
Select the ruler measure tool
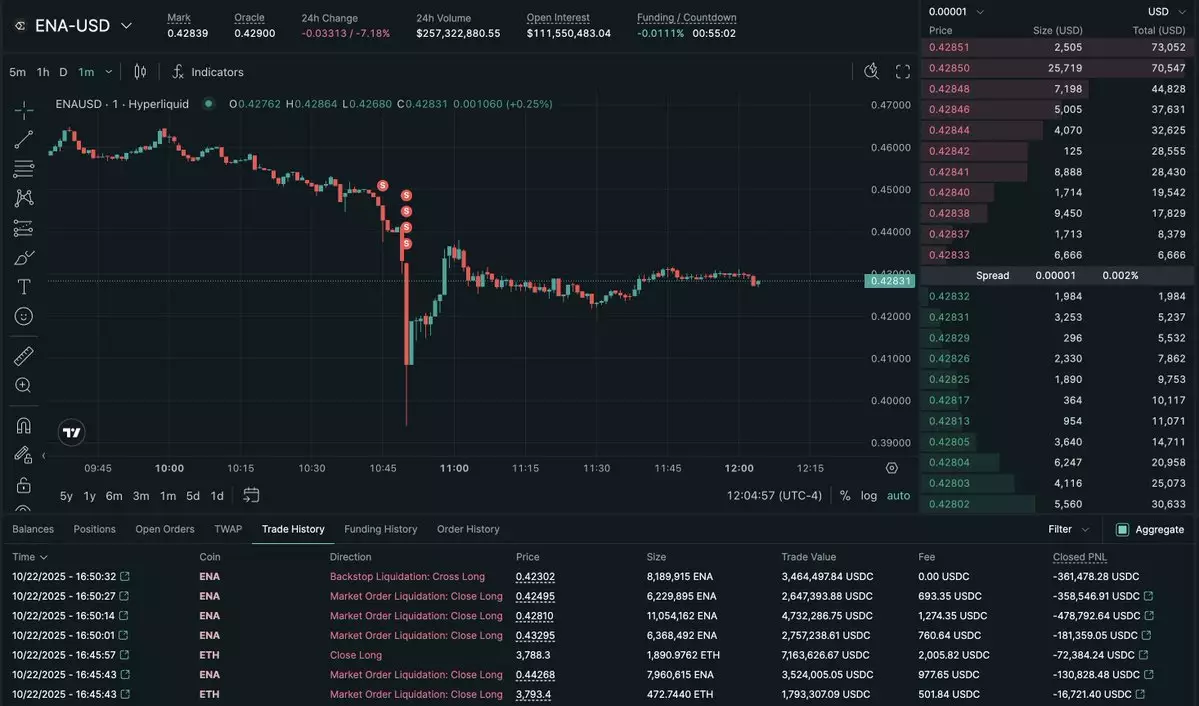click(24, 356)
